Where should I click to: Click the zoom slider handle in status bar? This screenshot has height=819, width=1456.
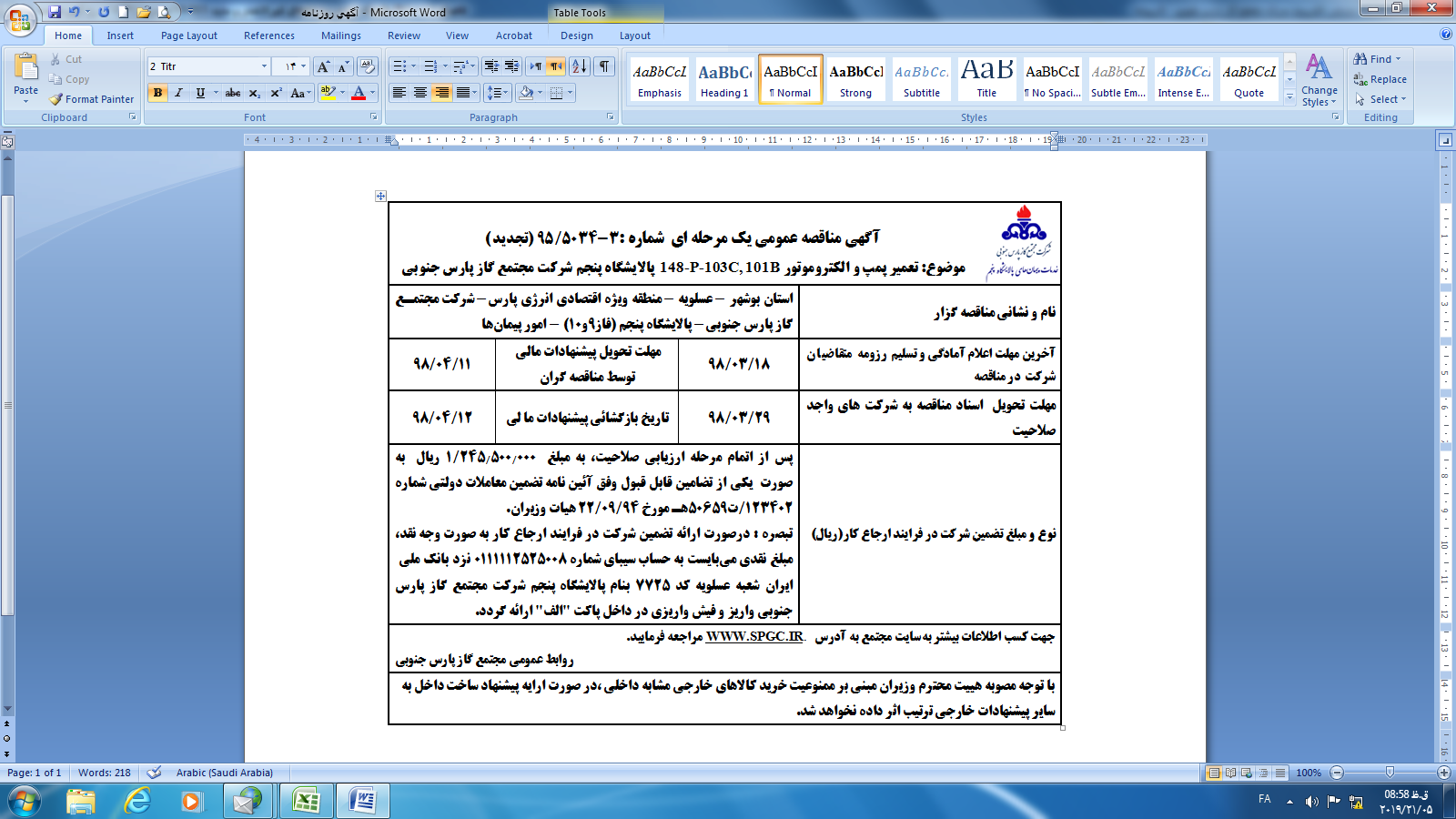tap(1390, 773)
